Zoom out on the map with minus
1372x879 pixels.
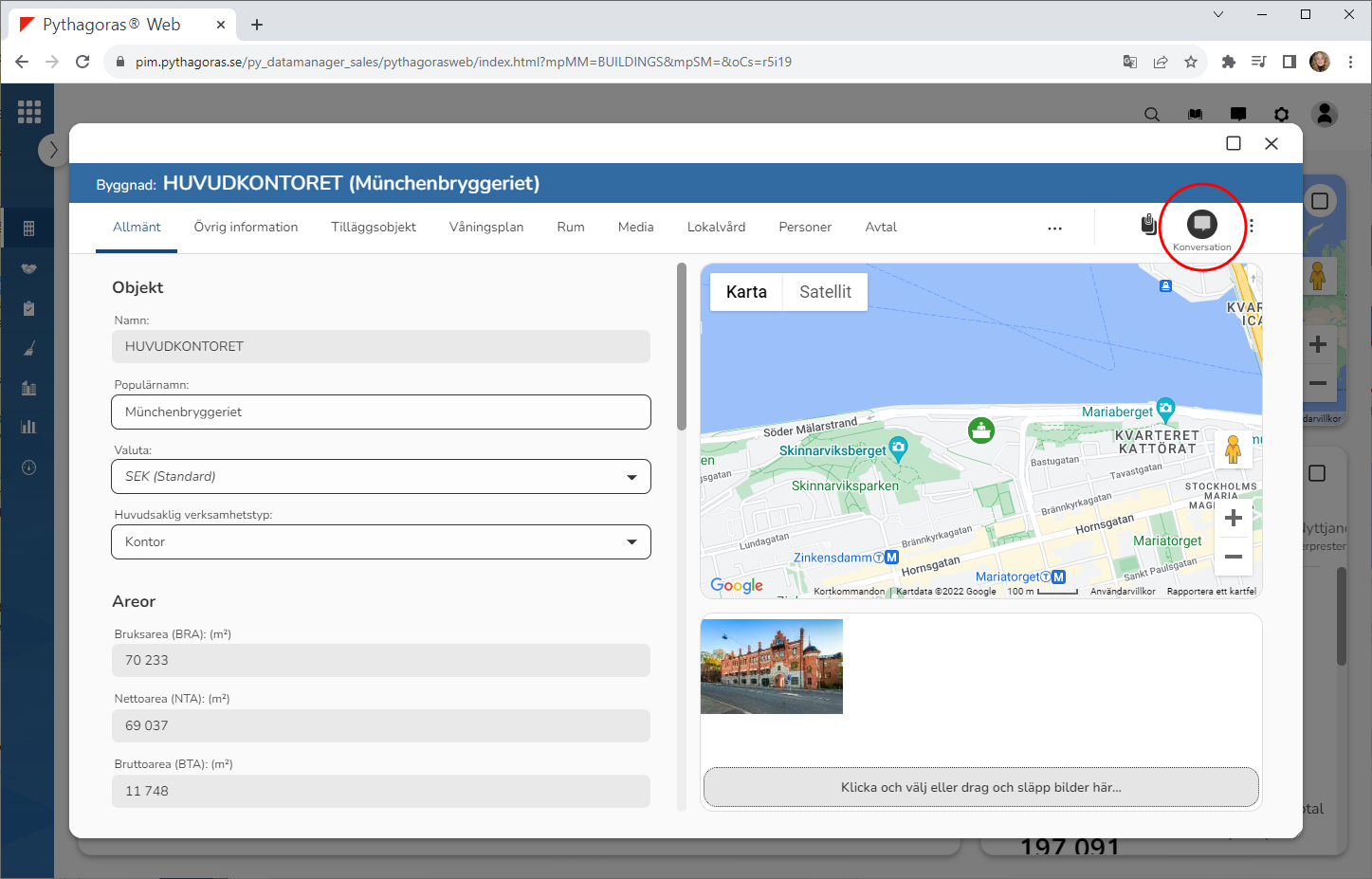pos(1233,557)
